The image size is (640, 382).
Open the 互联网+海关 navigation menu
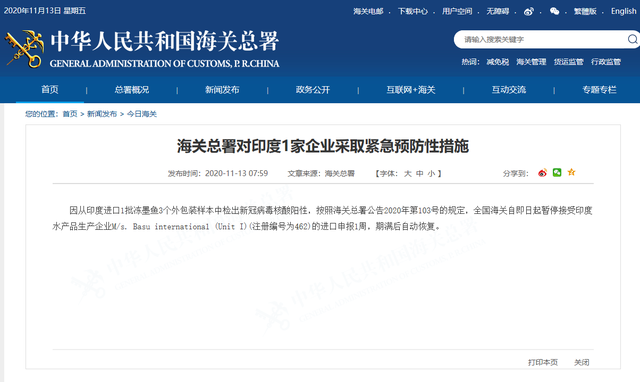[411, 90]
